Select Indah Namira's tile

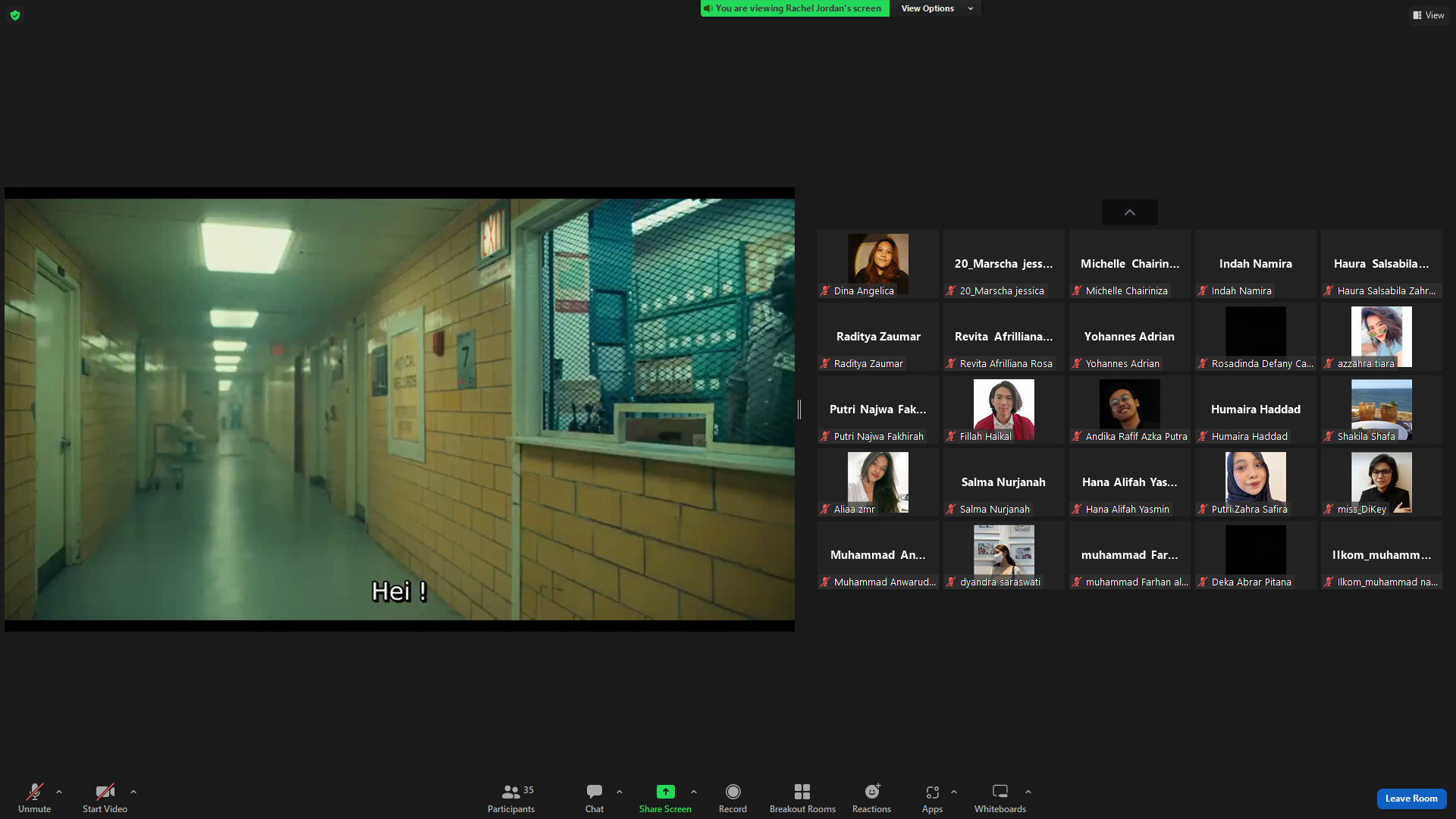click(x=1256, y=264)
